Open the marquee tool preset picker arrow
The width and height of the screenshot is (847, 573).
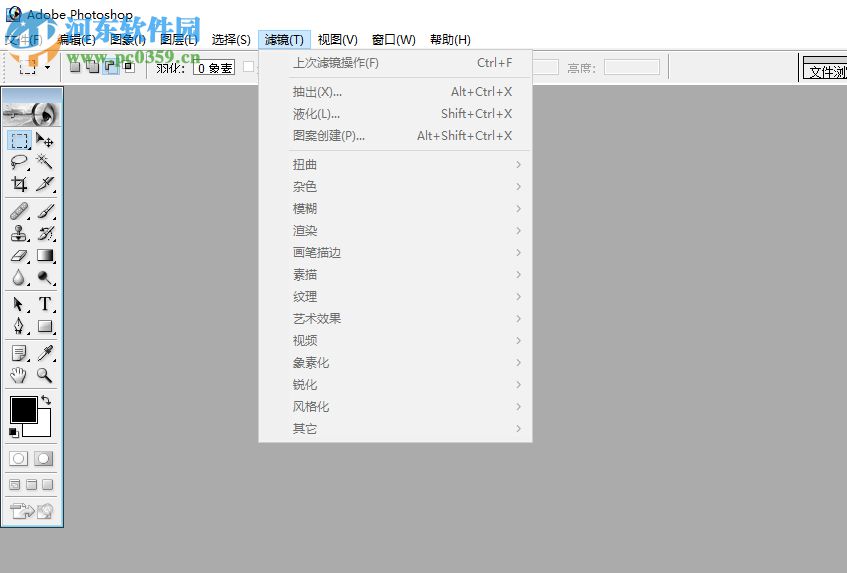point(47,68)
